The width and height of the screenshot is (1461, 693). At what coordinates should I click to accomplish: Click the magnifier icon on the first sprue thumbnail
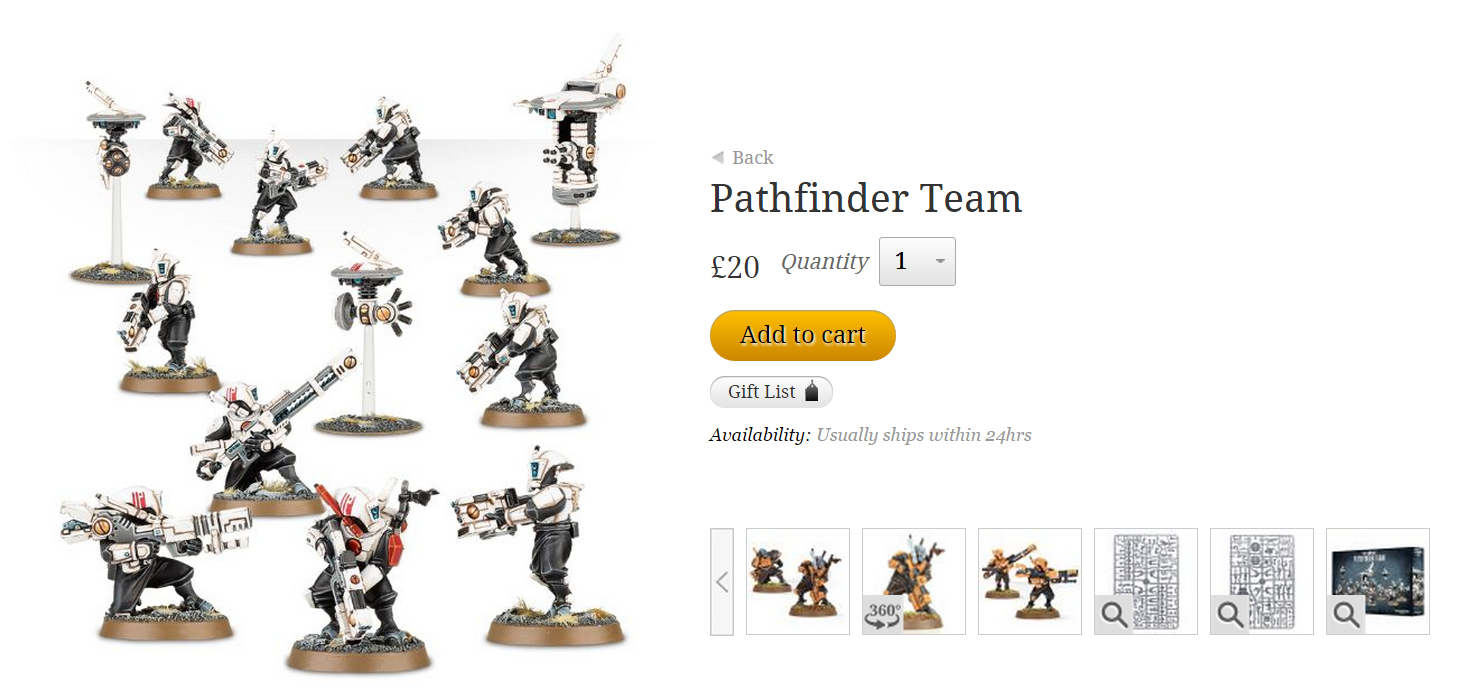(x=1114, y=615)
